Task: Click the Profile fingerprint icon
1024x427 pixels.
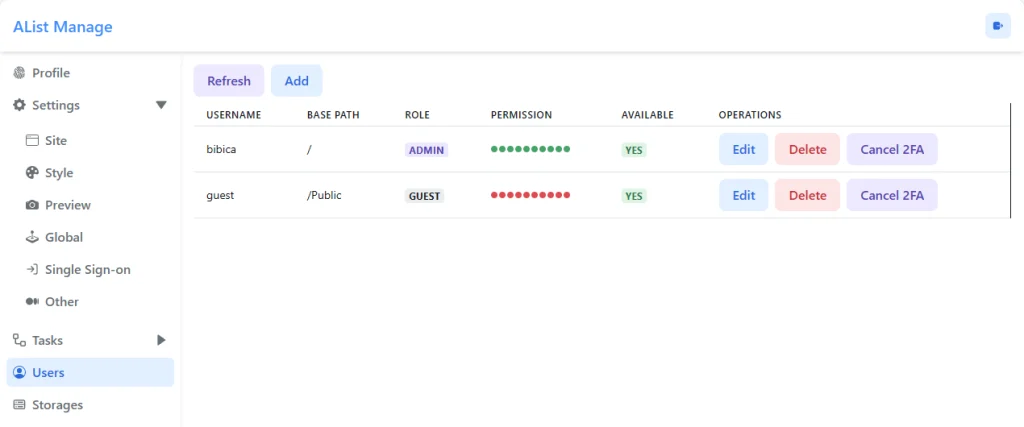Action: point(19,73)
